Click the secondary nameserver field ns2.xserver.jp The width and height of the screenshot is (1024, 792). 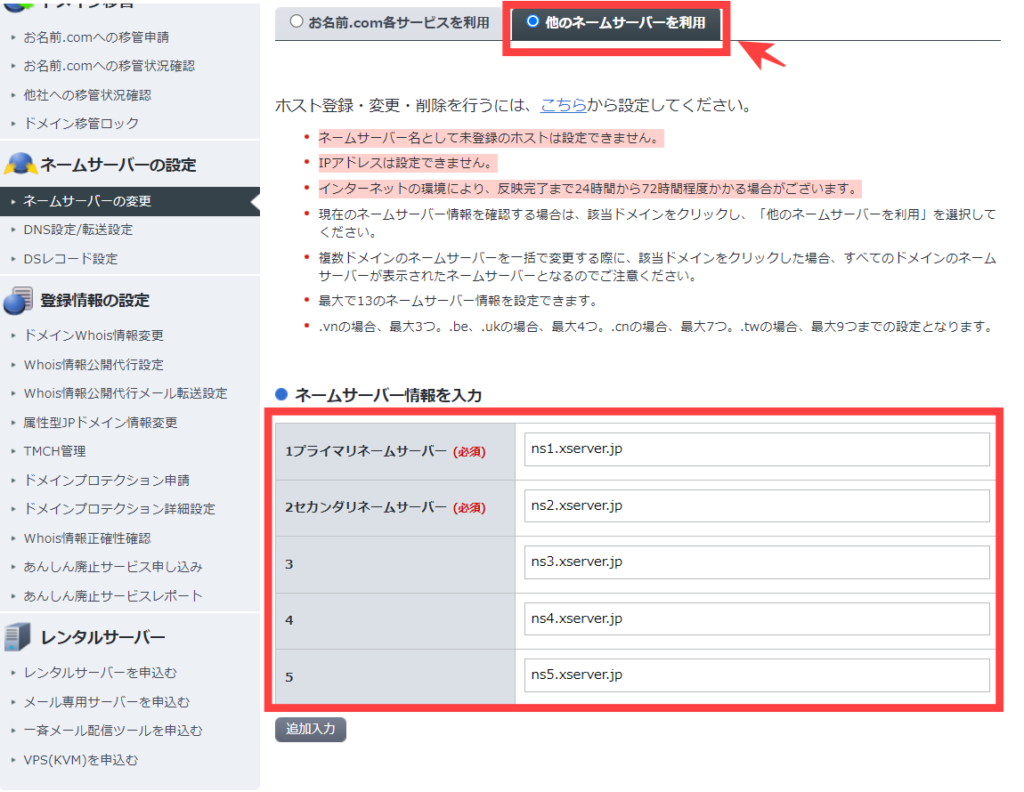pyautogui.click(x=756, y=505)
